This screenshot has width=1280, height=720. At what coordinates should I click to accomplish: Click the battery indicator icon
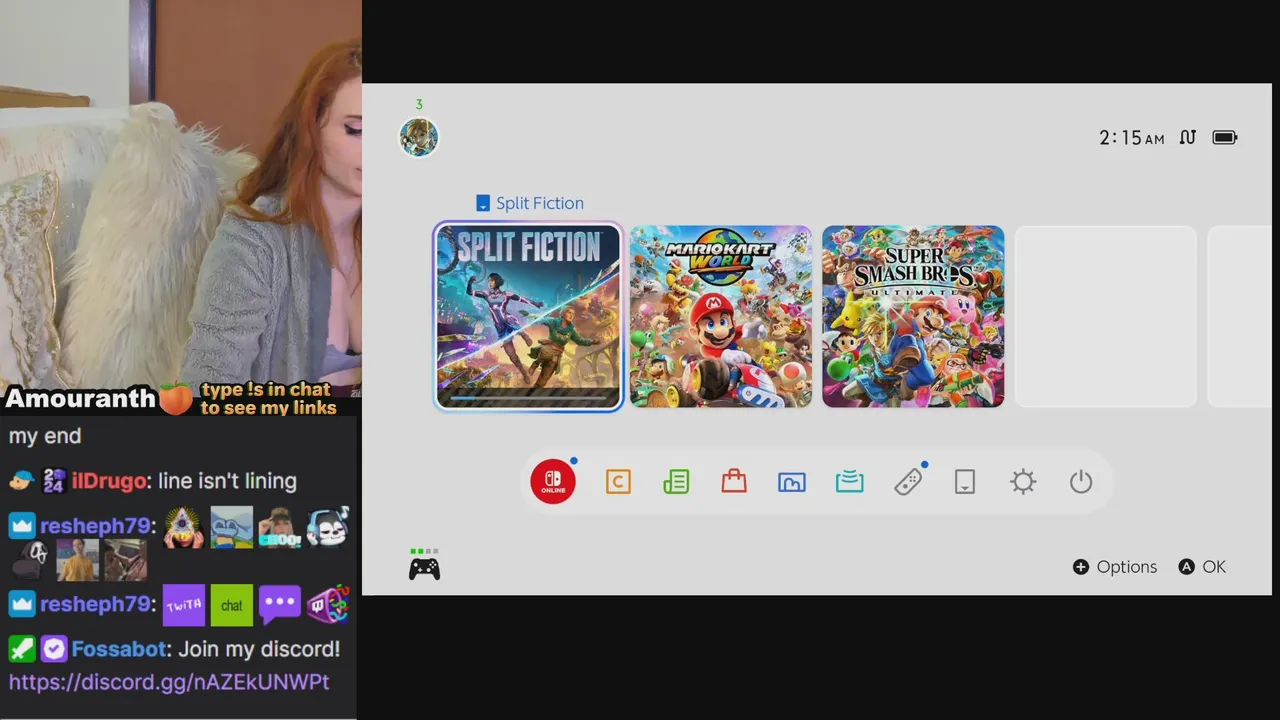pyautogui.click(x=1225, y=138)
